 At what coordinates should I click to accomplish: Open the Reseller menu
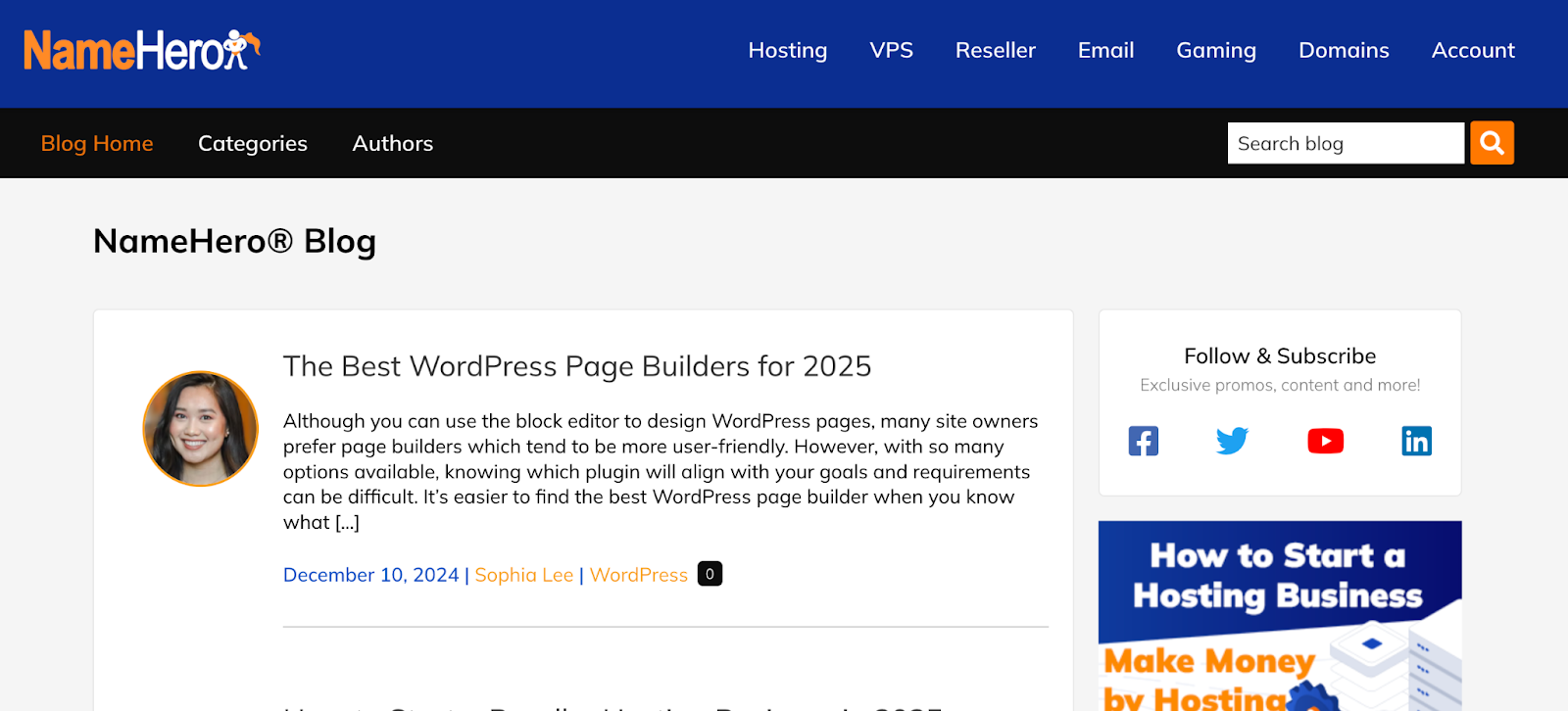[995, 50]
